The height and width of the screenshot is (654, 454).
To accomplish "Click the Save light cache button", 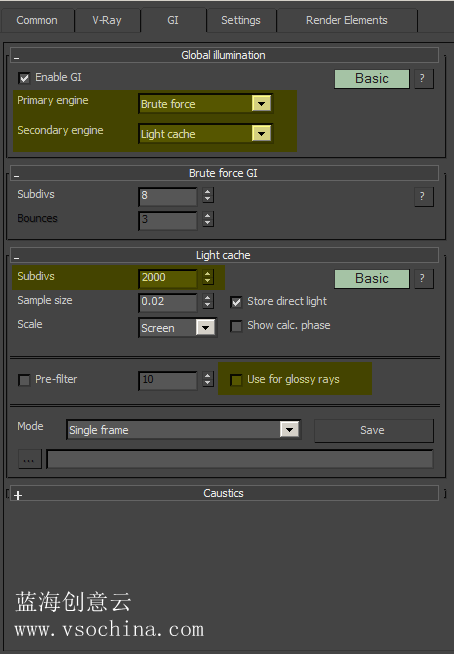I will click(x=374, y=430).
